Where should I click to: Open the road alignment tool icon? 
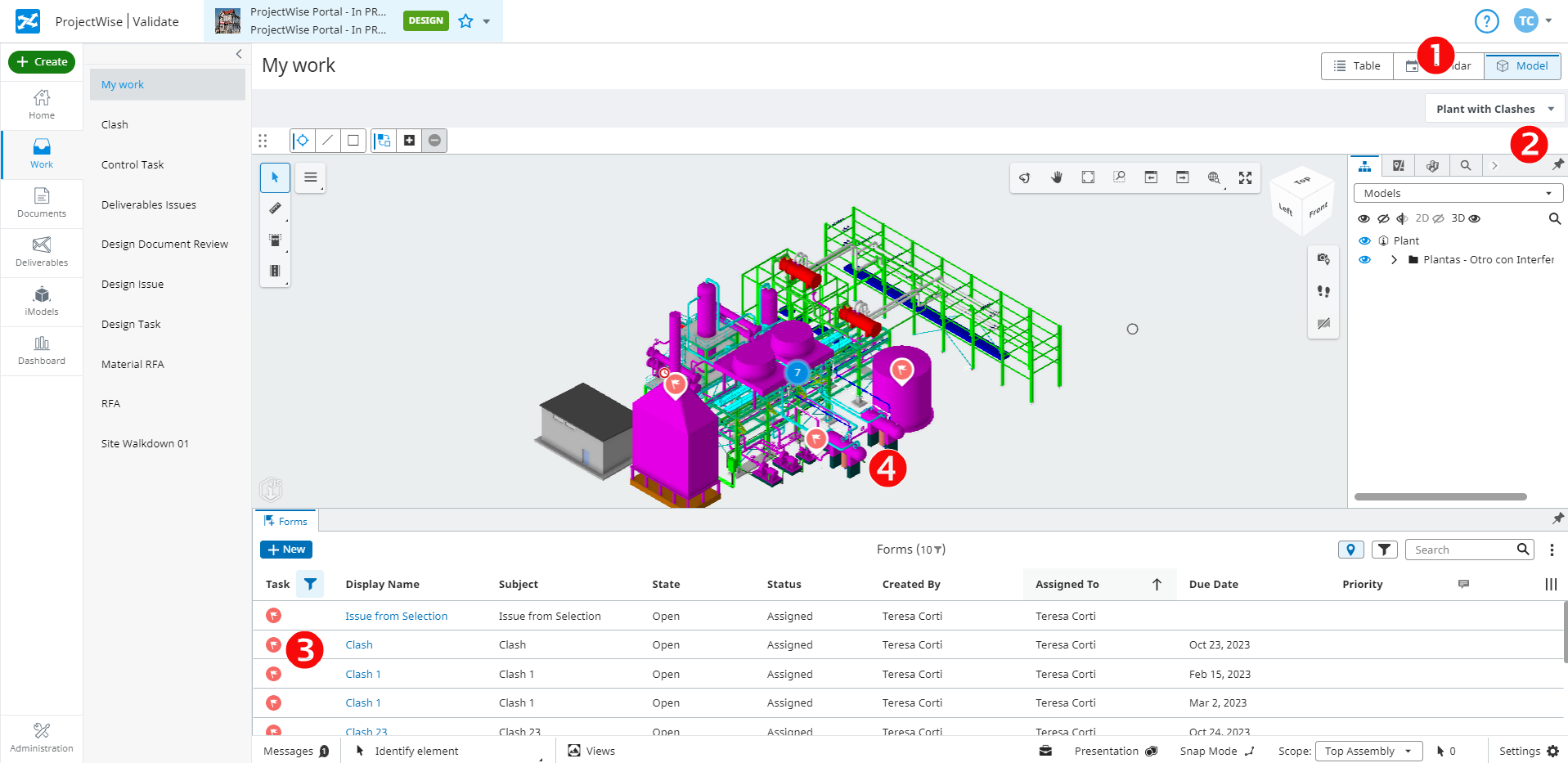(x=275, y=271)
